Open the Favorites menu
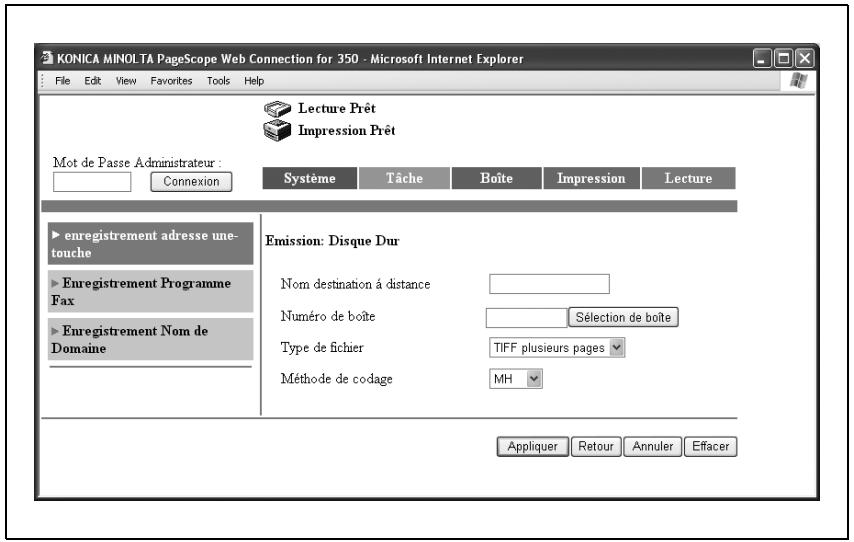This screenshot has width=854, height=542. coord(171,81)
